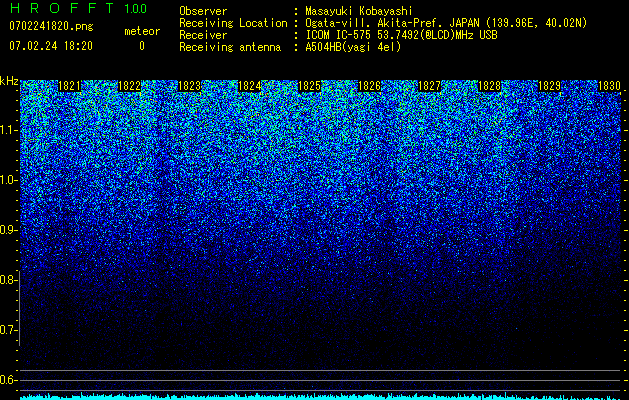Click the antenna value A504HB(yagi 4el)
This screenshot has width=629, height=400.
[353, 47]
